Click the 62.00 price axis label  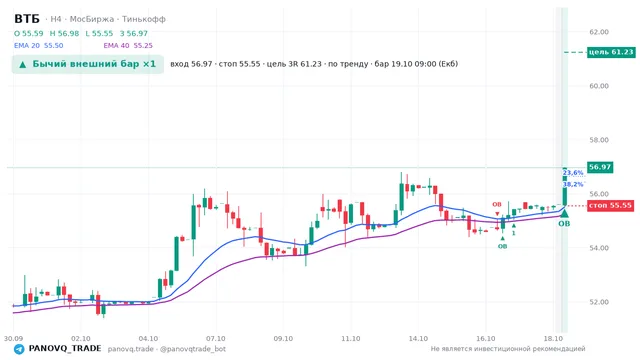(x=599, y=32)
